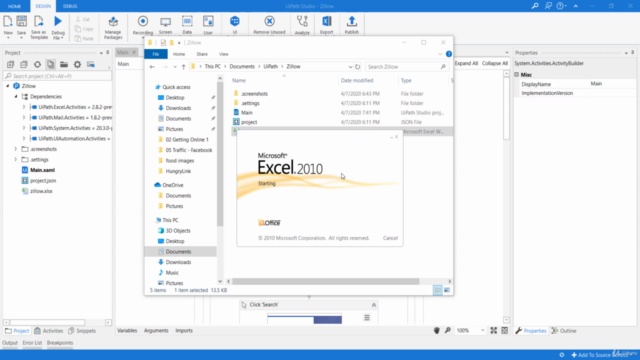Open Manage Packages
Screen dimensions: 640x360
(x=113, y=27)
